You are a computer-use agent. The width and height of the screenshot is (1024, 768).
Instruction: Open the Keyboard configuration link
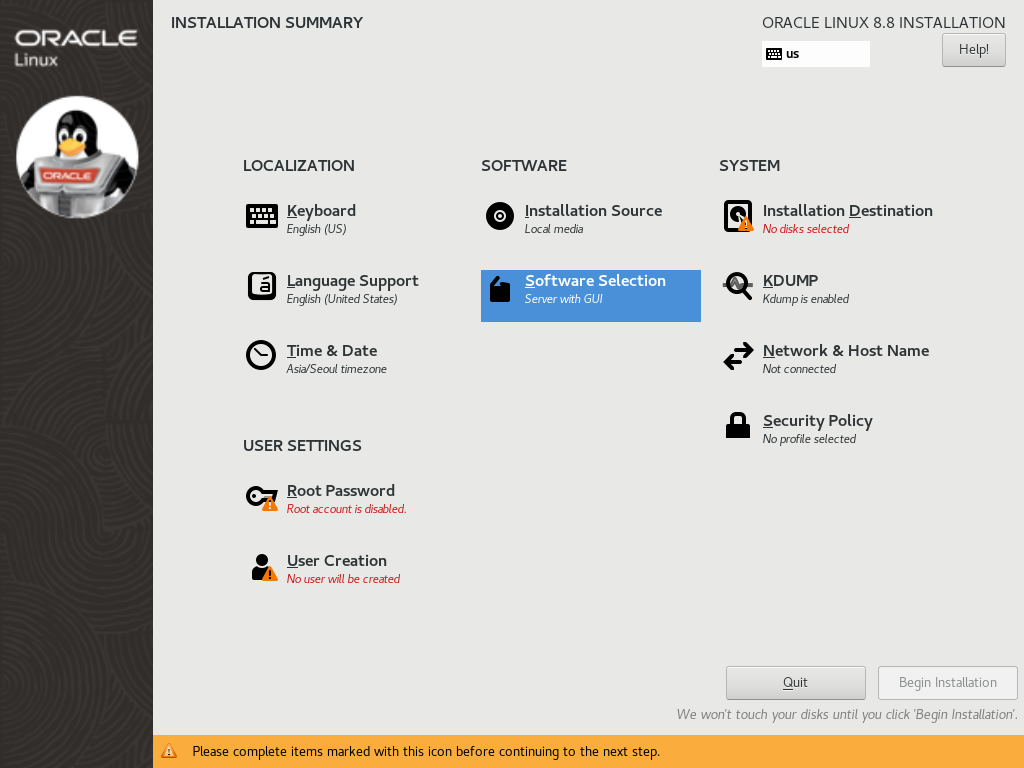[x=321, y=211]
